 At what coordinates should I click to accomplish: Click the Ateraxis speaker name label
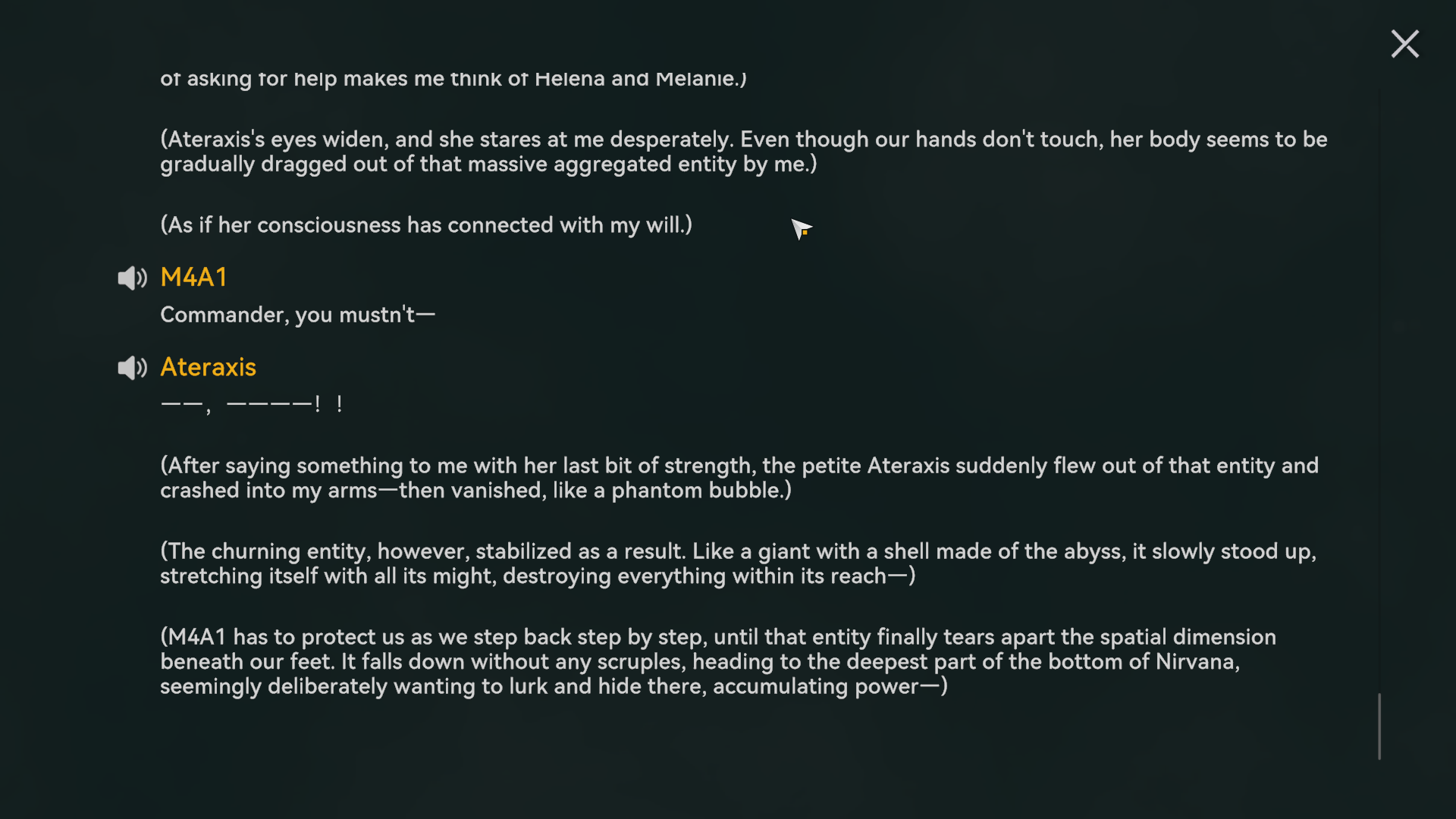tap(209, 367)
